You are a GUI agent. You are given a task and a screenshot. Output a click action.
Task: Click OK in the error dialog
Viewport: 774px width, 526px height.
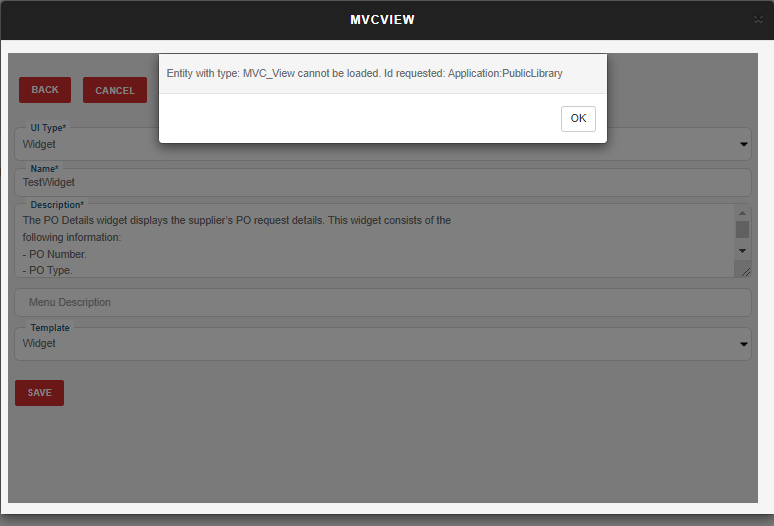click(578, 118)
